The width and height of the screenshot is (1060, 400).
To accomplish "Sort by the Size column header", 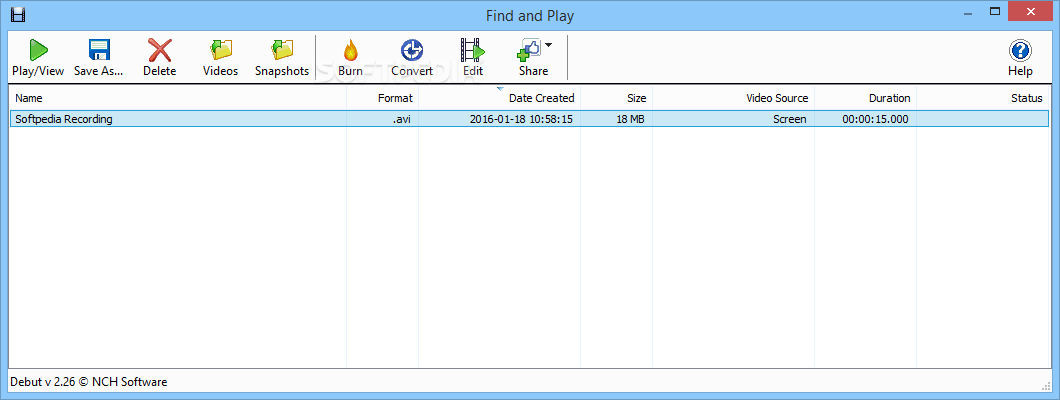I will pos(617,98).
